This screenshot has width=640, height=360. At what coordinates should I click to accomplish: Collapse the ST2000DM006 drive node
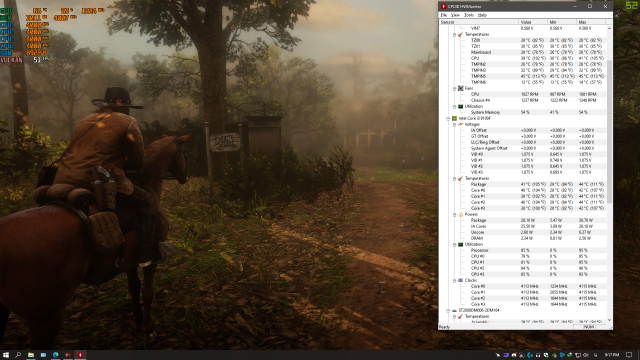(448, 311)
